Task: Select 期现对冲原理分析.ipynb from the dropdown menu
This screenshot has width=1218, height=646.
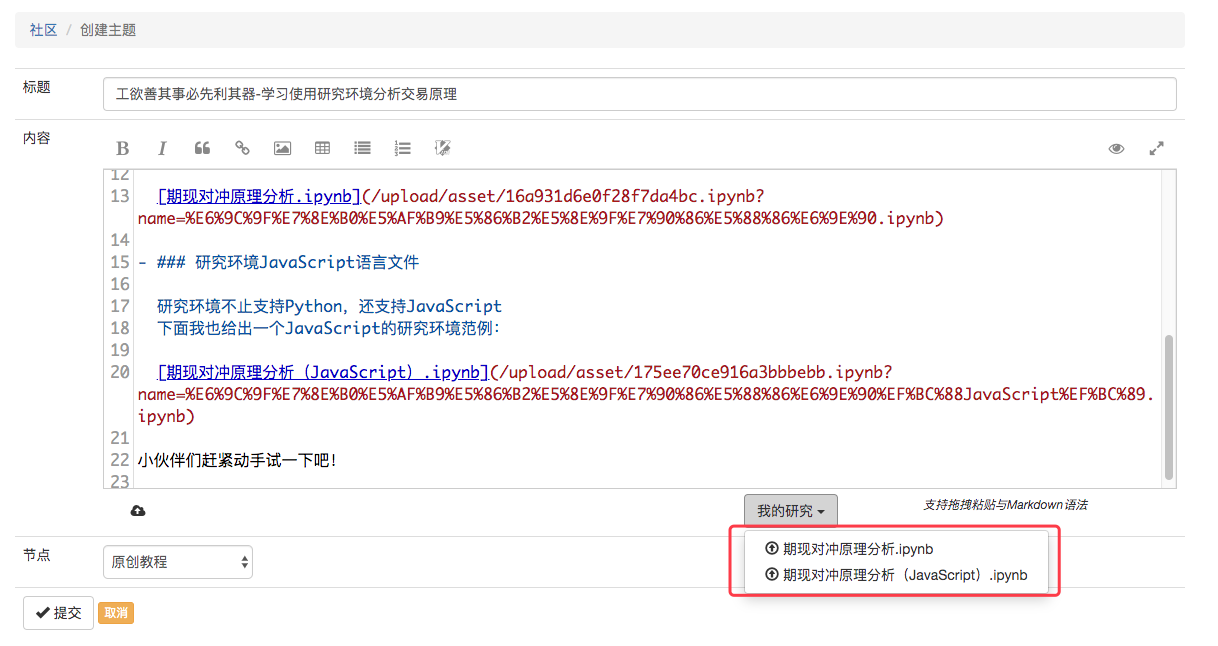Action: point(857,549)
